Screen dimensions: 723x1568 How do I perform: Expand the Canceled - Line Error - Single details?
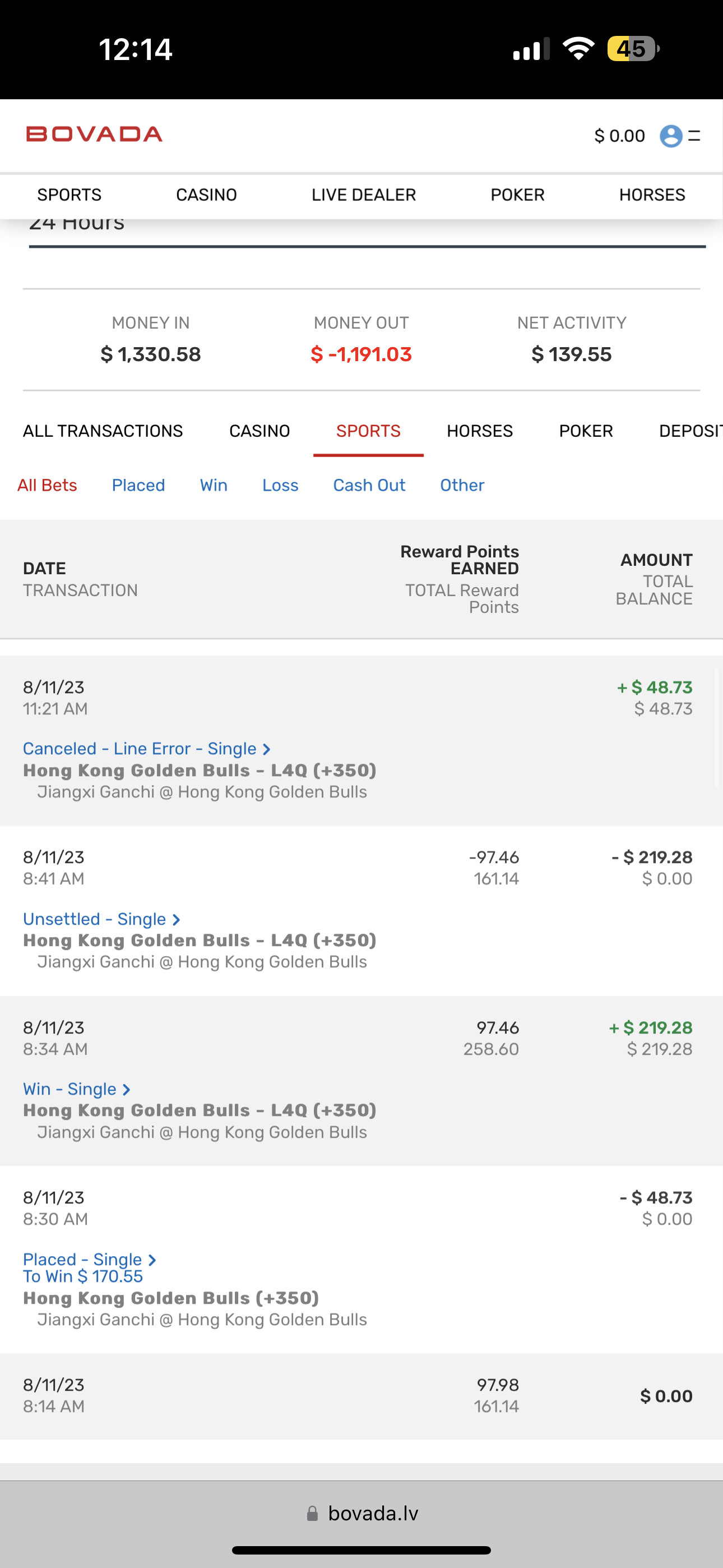146,749
